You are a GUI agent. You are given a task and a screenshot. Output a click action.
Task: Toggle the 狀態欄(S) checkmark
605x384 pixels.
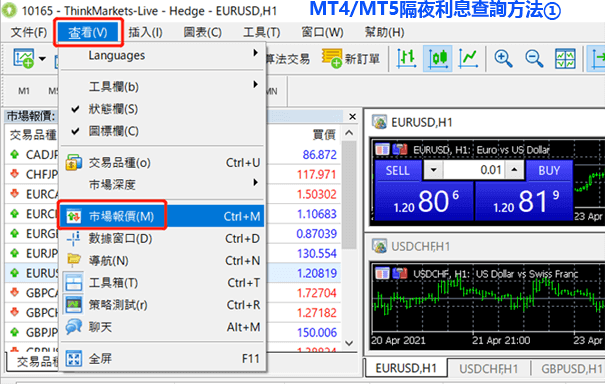tap(162, 109)
